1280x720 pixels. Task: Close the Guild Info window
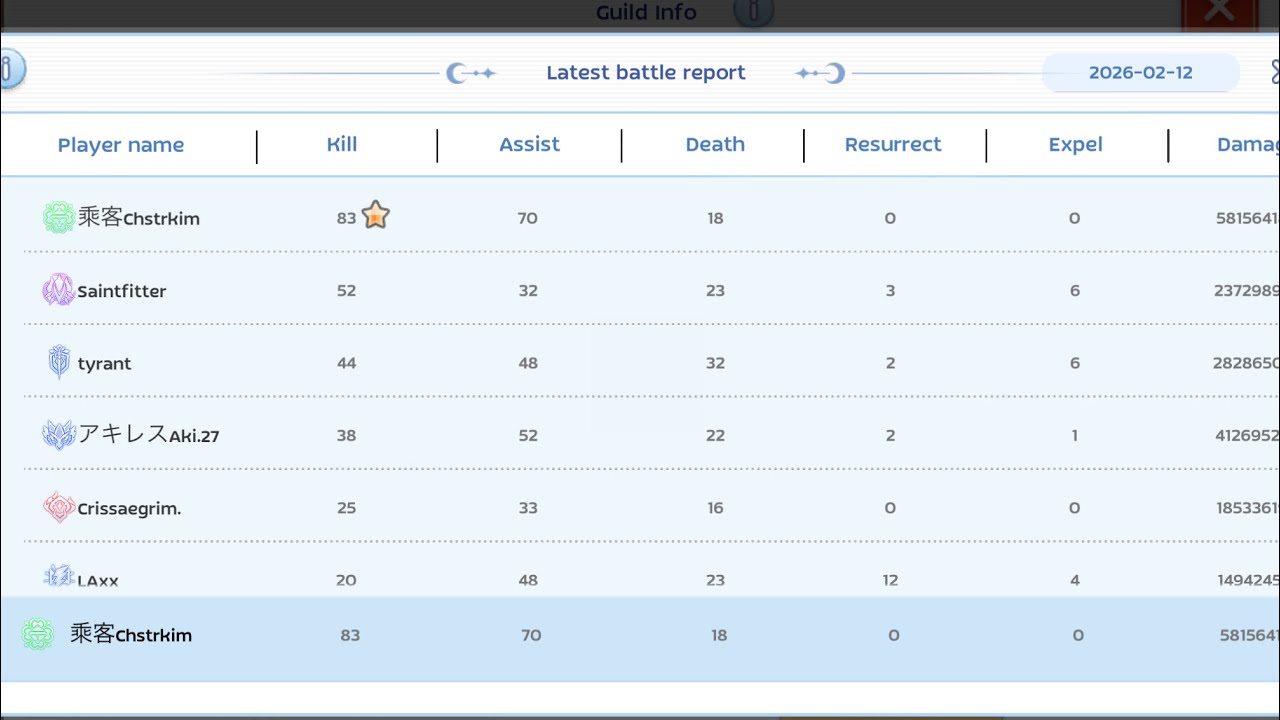[1219, 12]
